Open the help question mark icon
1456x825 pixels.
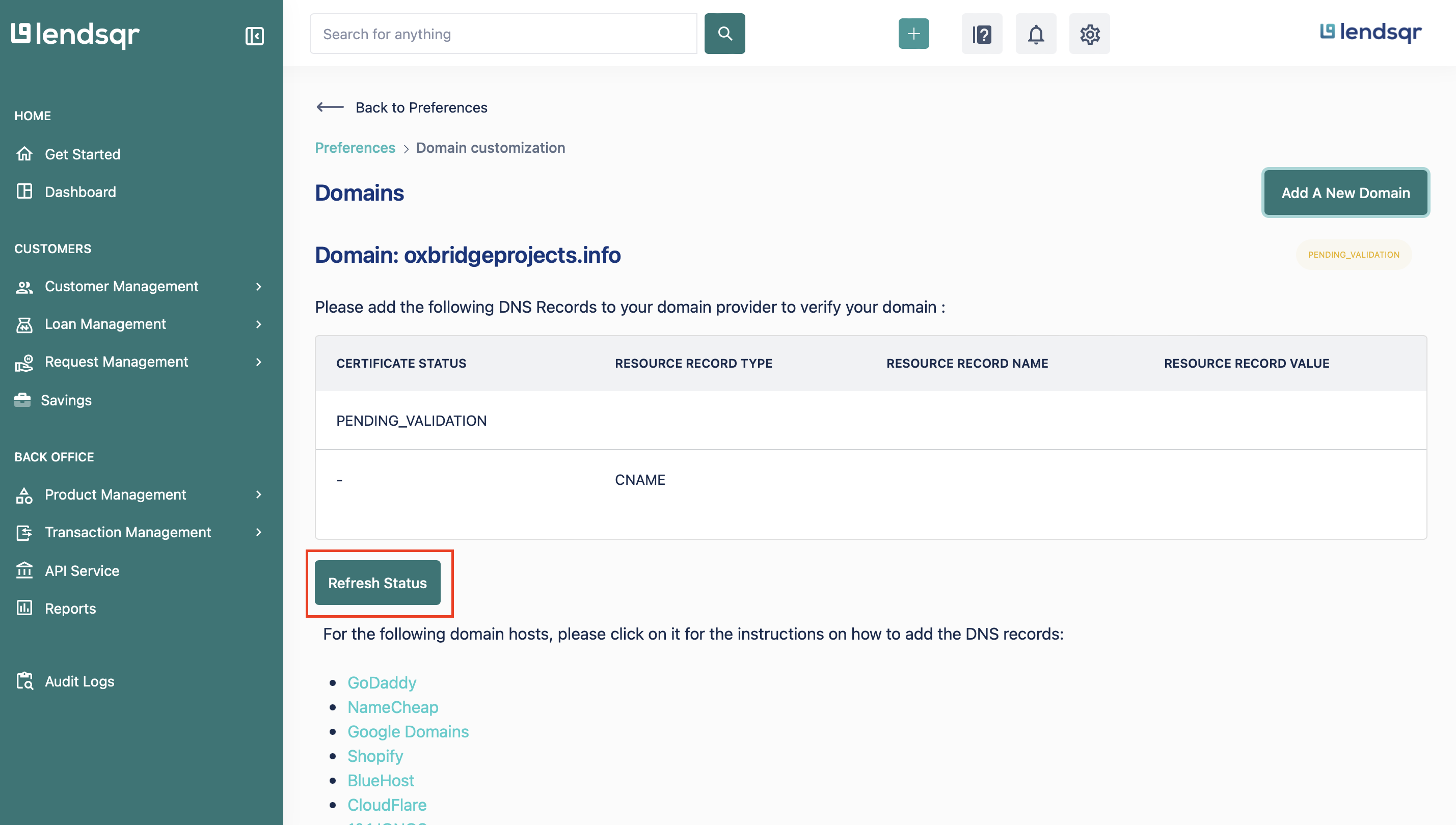pos(981,34)
